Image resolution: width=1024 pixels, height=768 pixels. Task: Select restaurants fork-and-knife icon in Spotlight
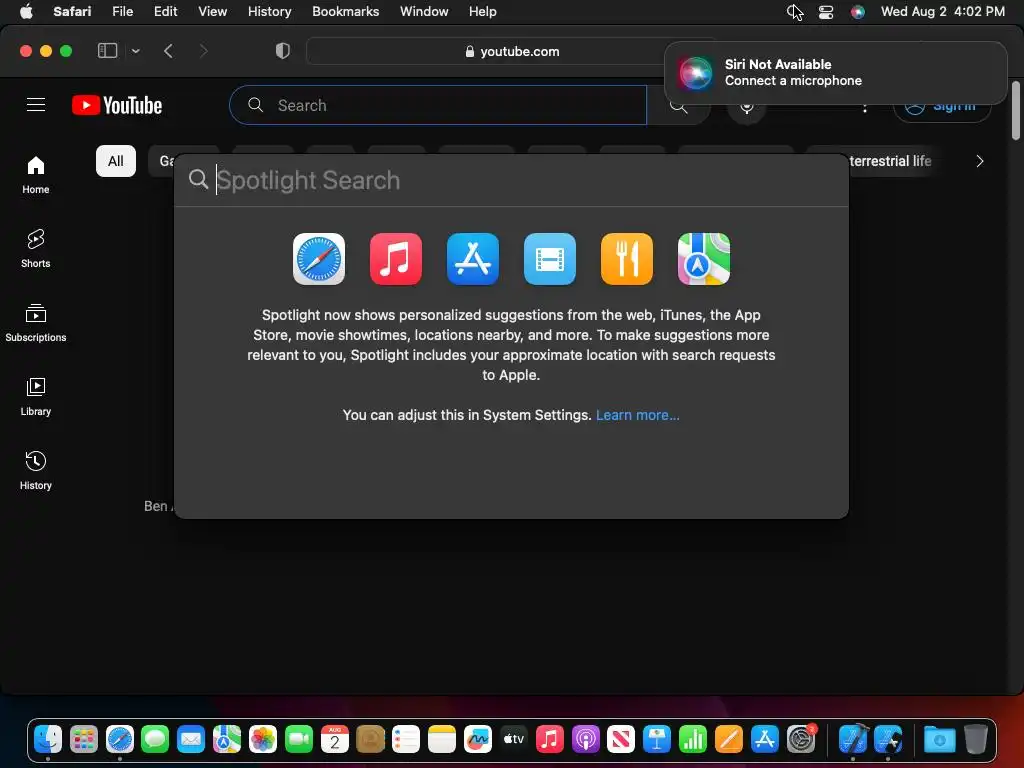point(627,259)
